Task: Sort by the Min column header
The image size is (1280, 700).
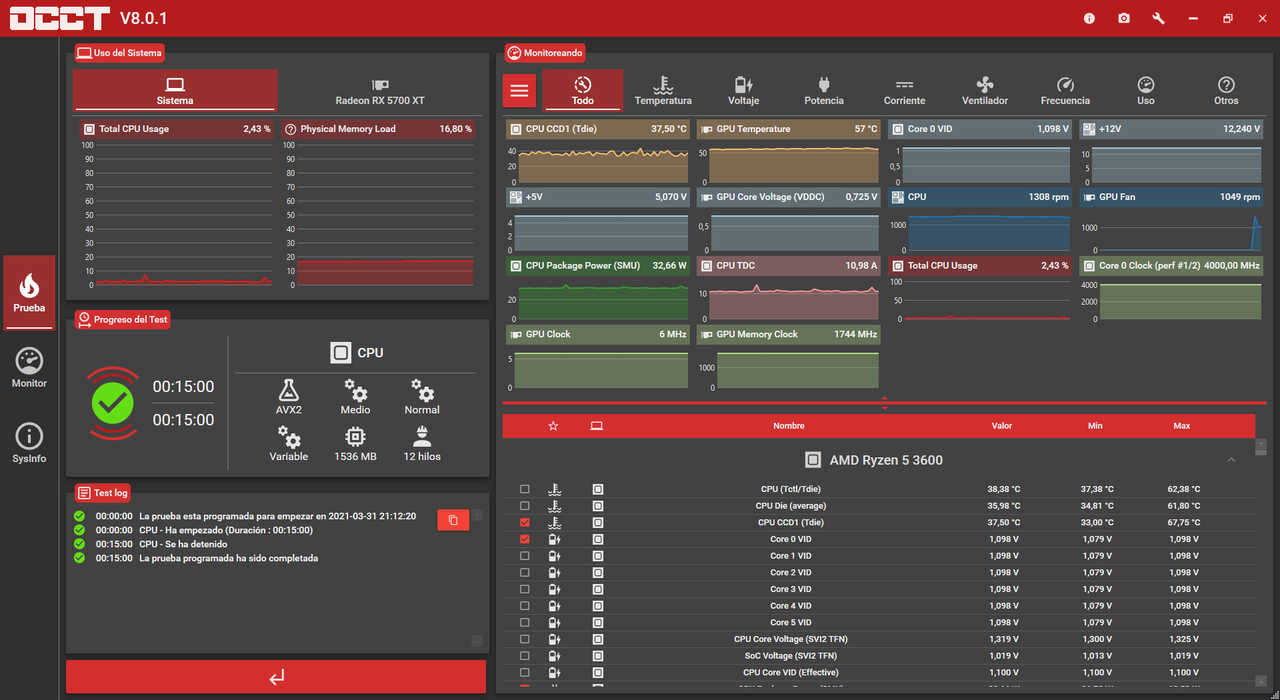Action: tap(1095, 426)
